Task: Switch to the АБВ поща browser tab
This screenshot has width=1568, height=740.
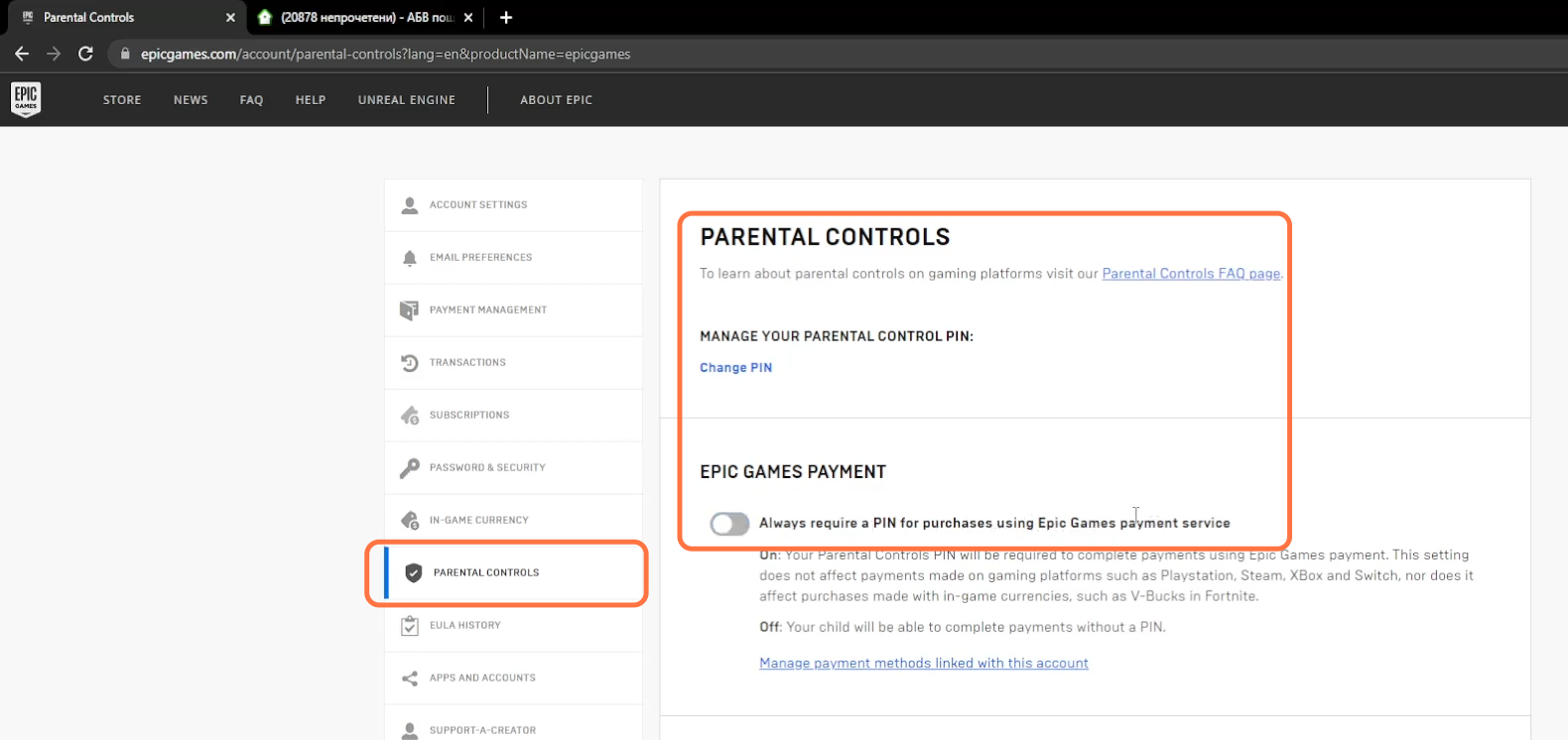Action: [x=365, y=17]
